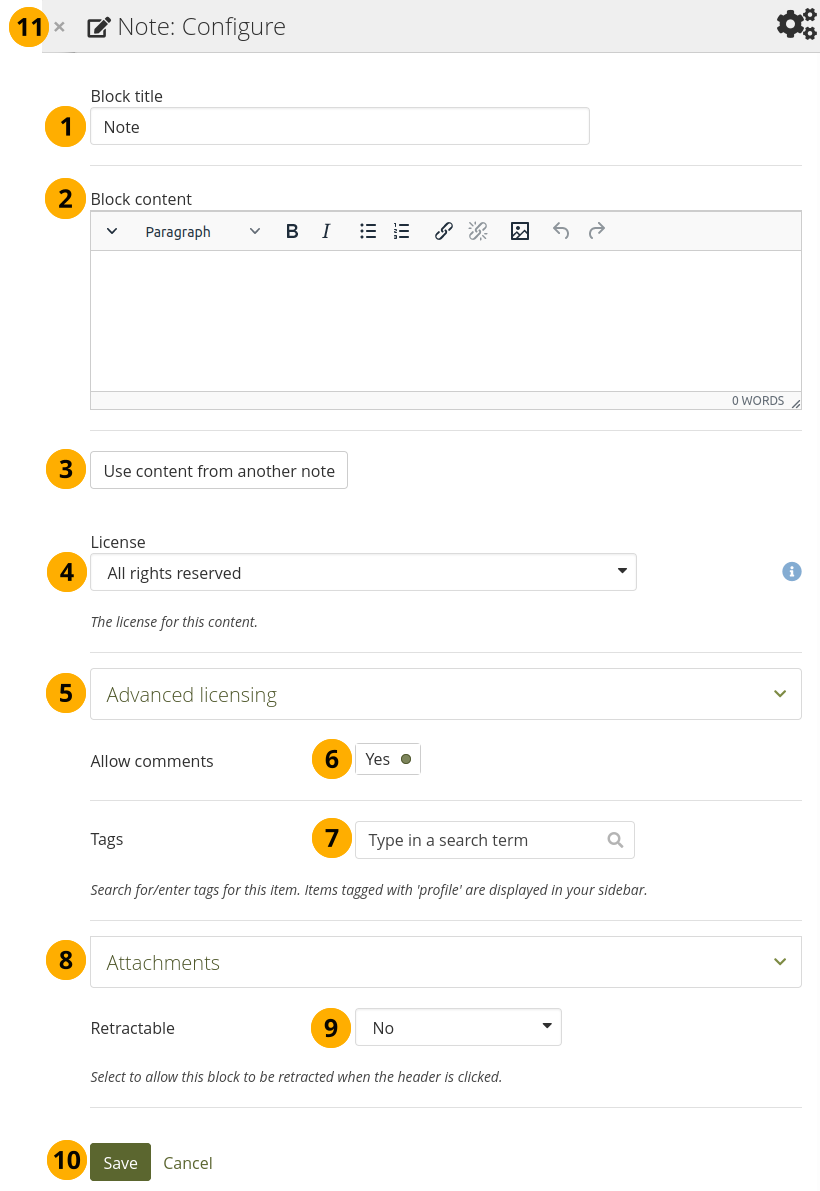Screen dimensions: 820x1191
Task: Open the Retractable dropdown
Action: 458,1028
